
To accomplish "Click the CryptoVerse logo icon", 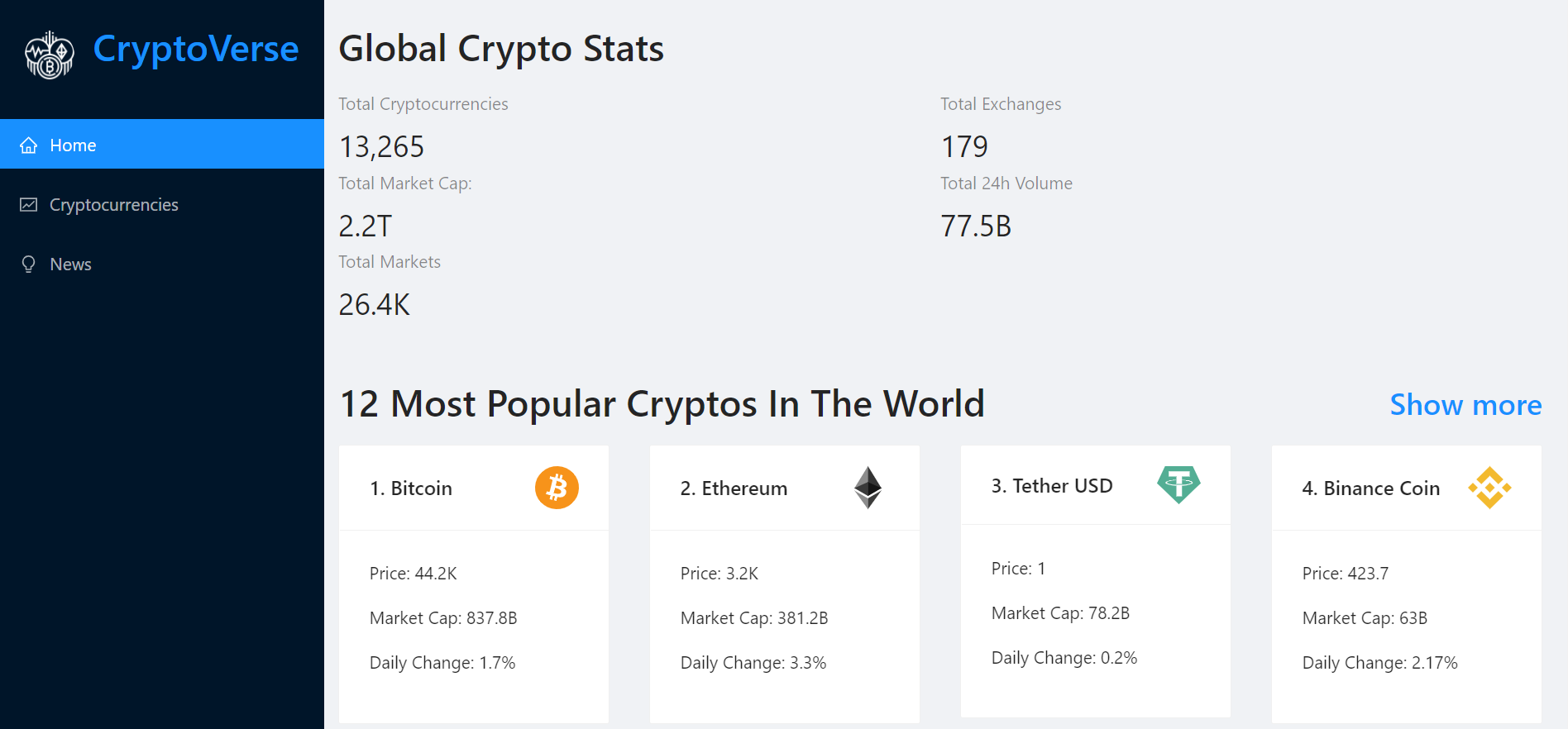I will 50,55.
